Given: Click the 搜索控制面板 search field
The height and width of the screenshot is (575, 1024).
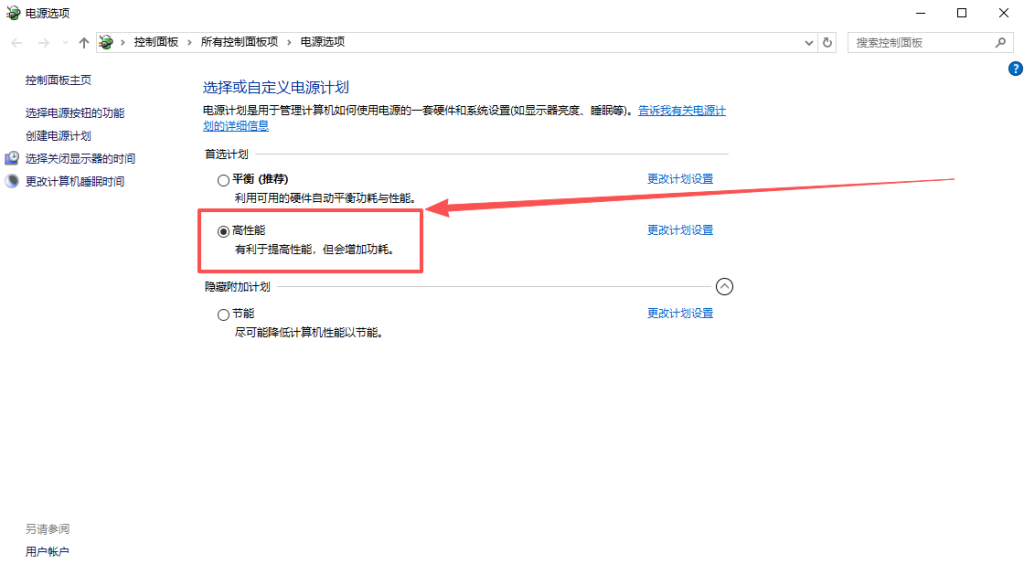Looking at the screenshot, I should click(920, 42).
